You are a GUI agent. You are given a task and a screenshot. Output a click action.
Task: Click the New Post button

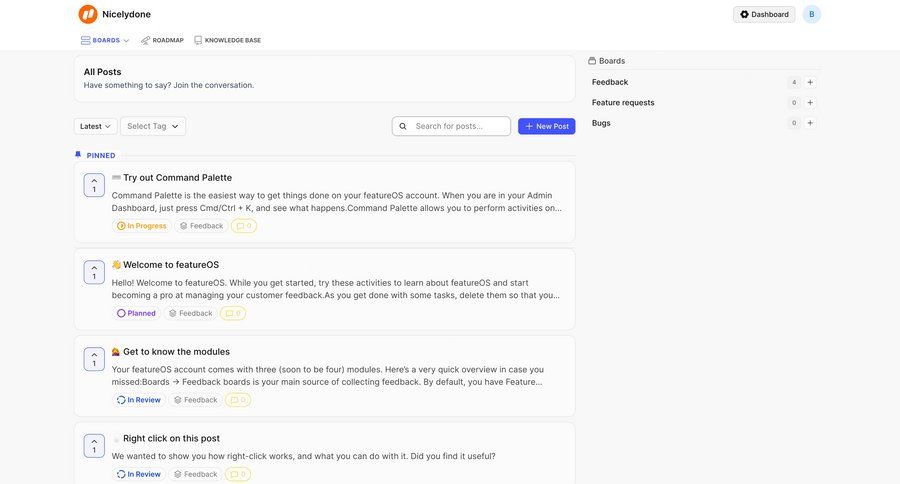[546, 126]
